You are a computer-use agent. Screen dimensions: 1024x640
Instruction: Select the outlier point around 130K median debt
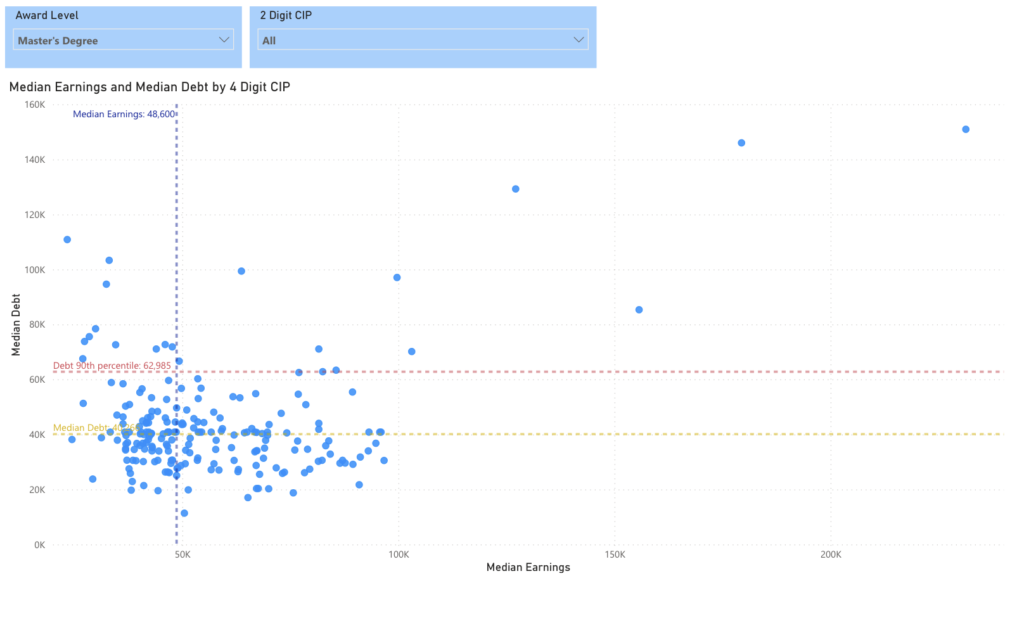[516, 187]
